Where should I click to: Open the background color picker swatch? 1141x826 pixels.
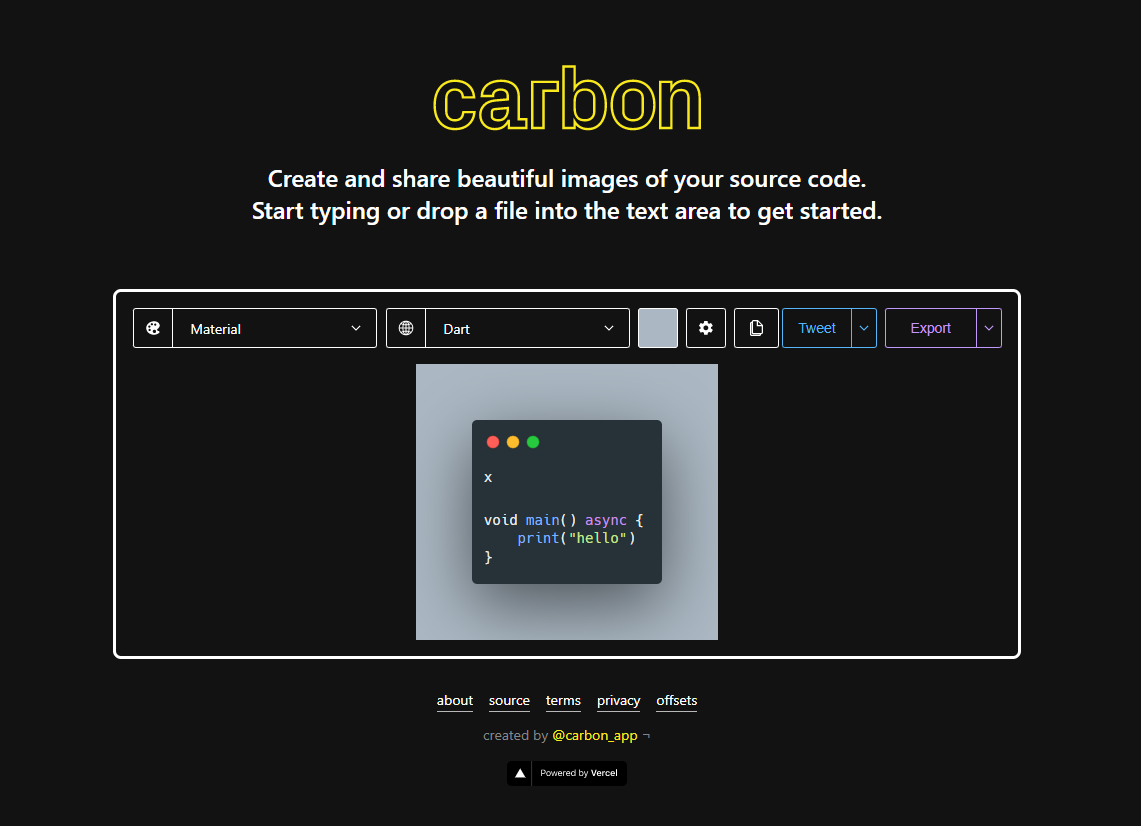point(658,328)
